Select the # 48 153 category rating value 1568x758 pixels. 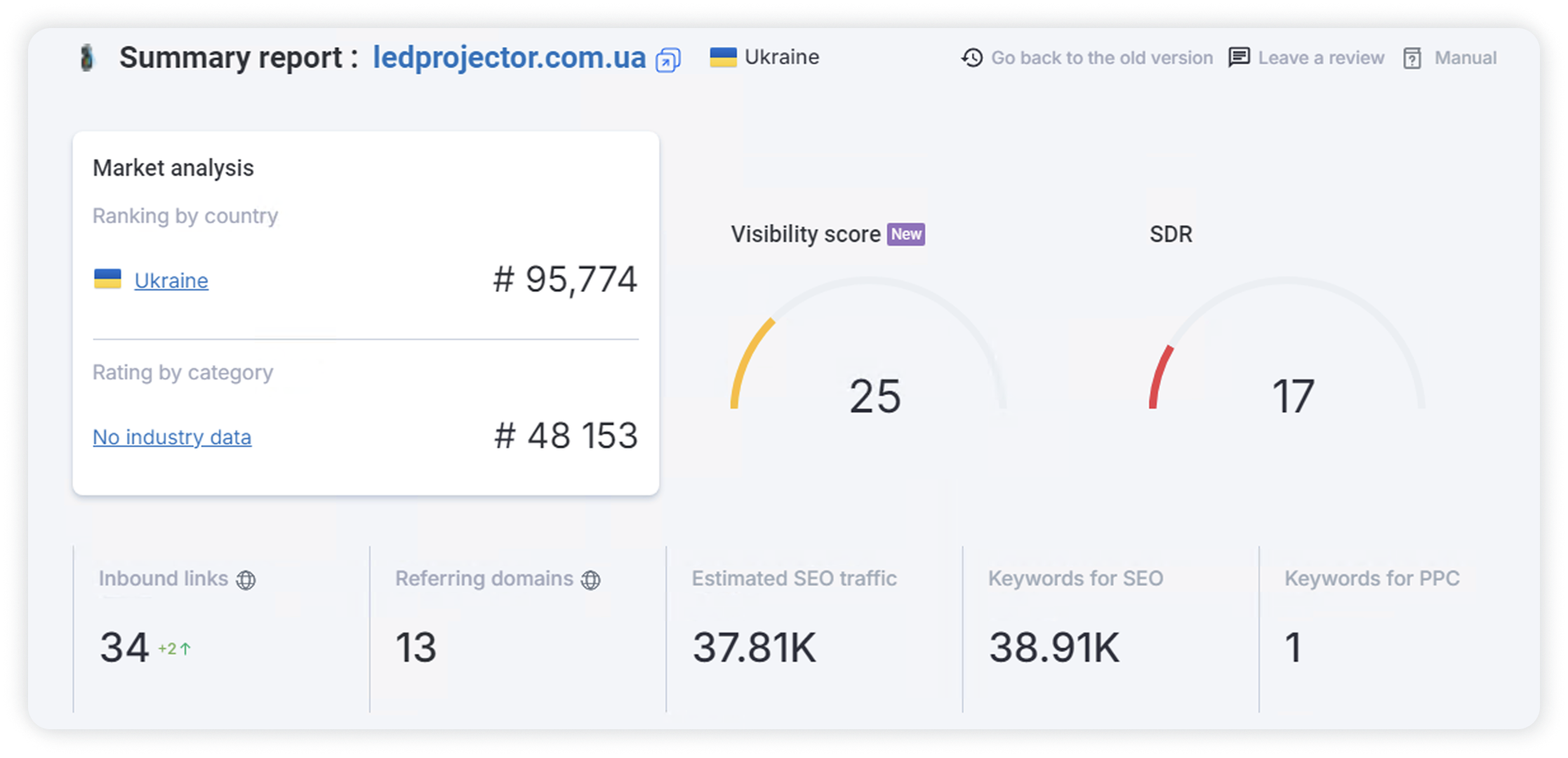(x=566, y=436)
